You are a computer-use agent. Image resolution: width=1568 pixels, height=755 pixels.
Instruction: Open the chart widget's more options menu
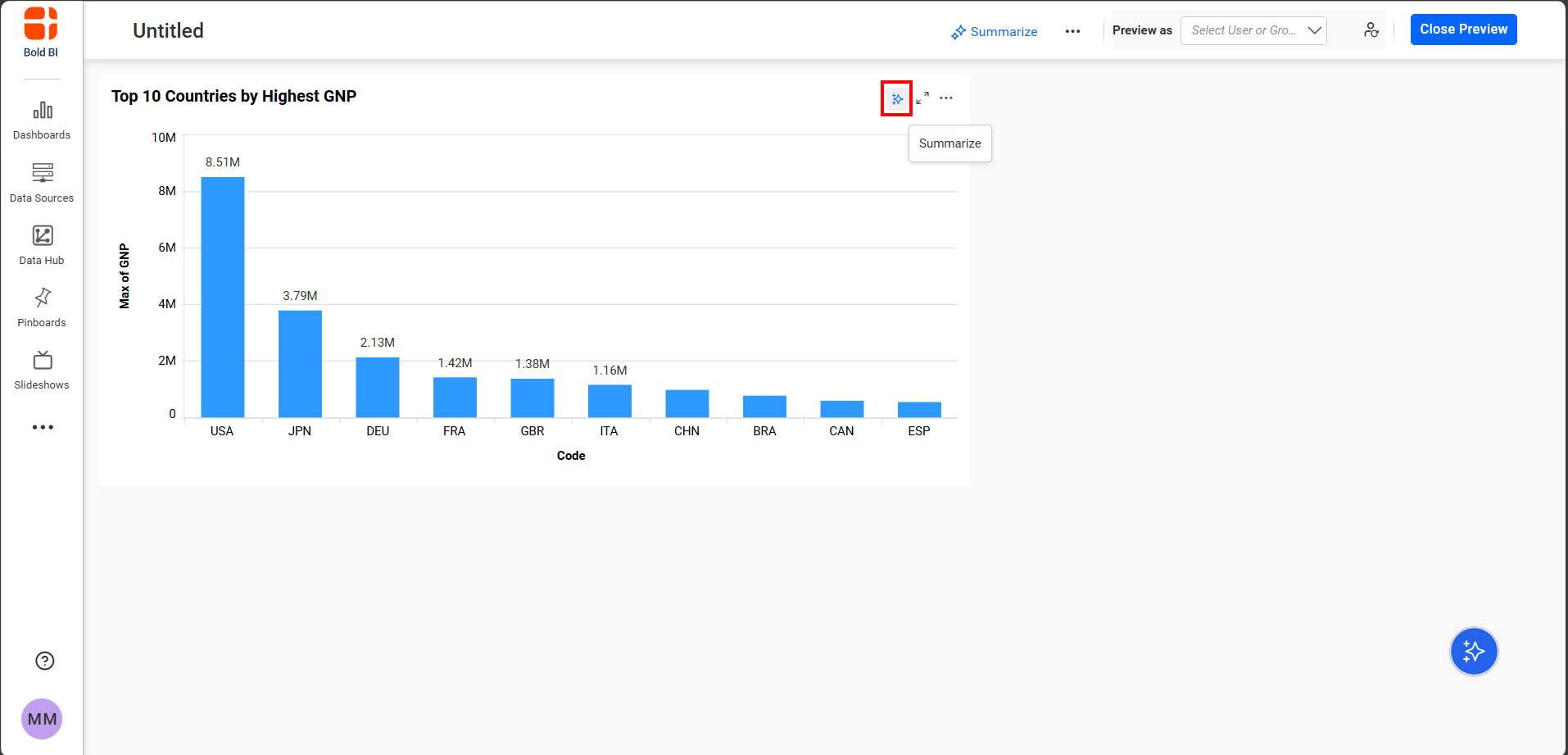click(x=946, y=98)
